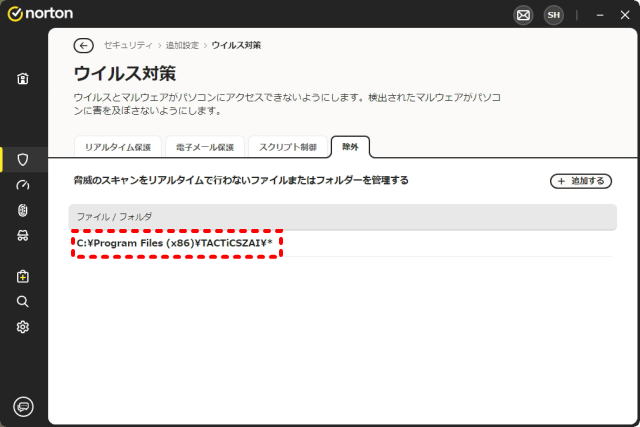Open the rescue kit plus icon in sidebar
This screenshot has width=640, height=427.
pyautogui.click(x=23, y=276)
